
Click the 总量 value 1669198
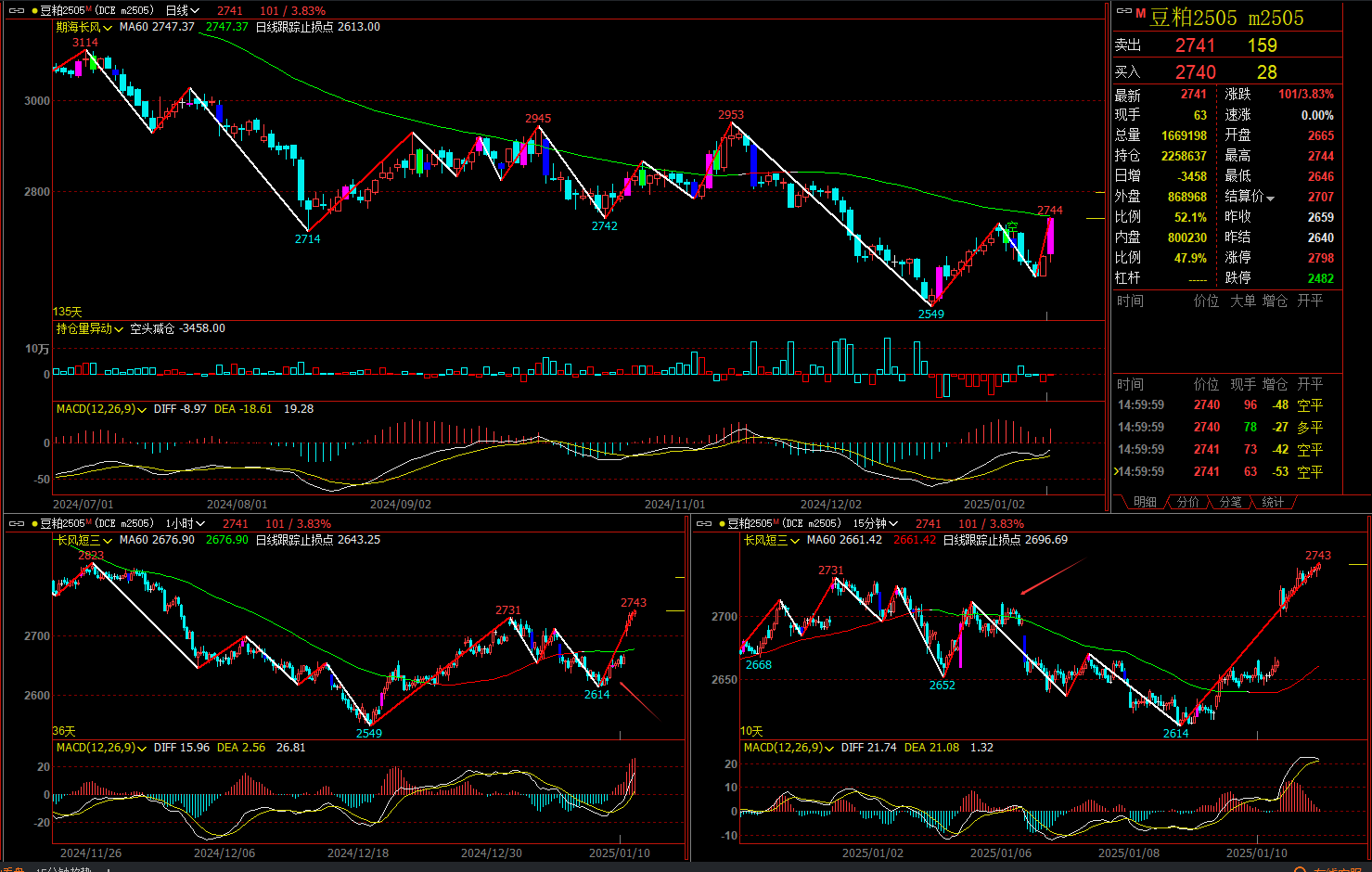coord(1184,135)
